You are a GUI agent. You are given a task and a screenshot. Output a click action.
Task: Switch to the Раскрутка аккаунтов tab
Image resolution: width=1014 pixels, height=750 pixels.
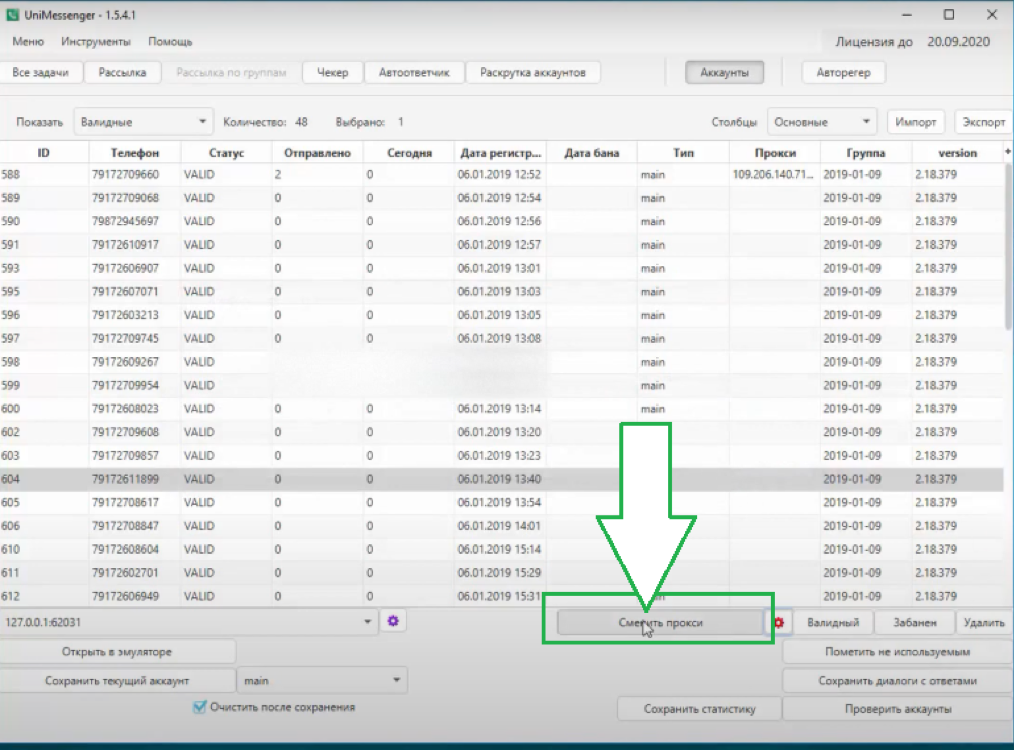point(532,73)
